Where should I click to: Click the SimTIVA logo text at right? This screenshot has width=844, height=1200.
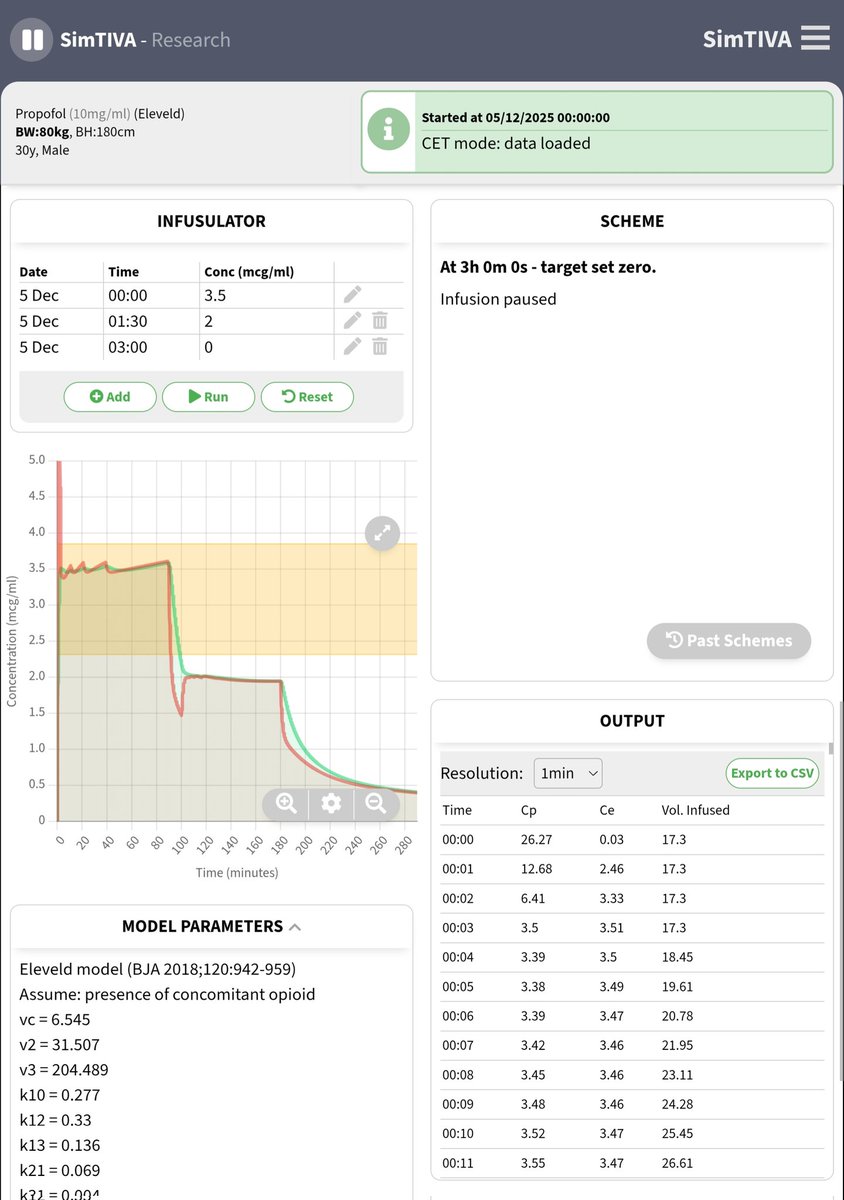point(747,39)
